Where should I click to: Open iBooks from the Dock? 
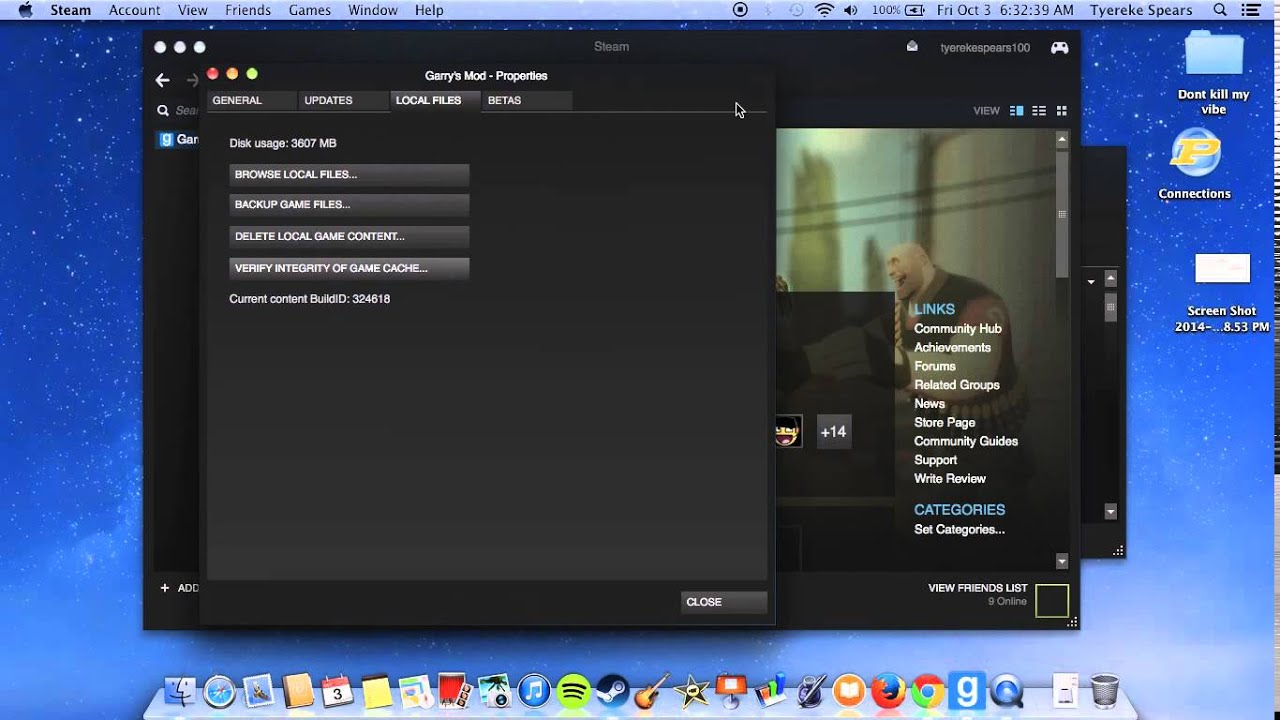coord(848,691)
